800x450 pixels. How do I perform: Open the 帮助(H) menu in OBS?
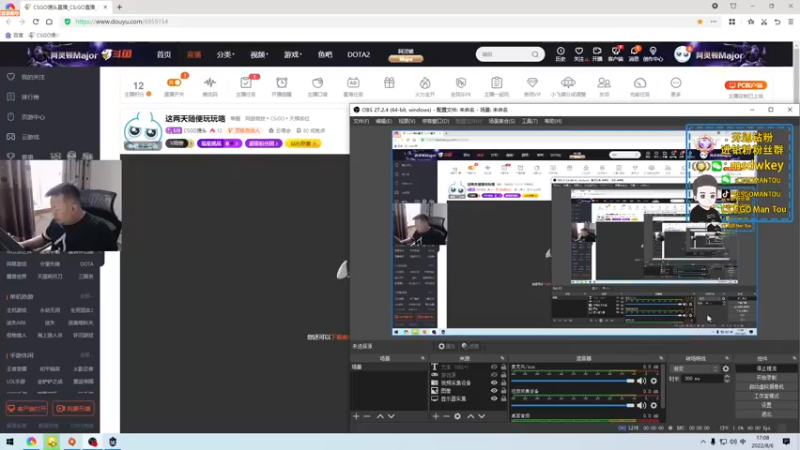click(x=553, y=121)
